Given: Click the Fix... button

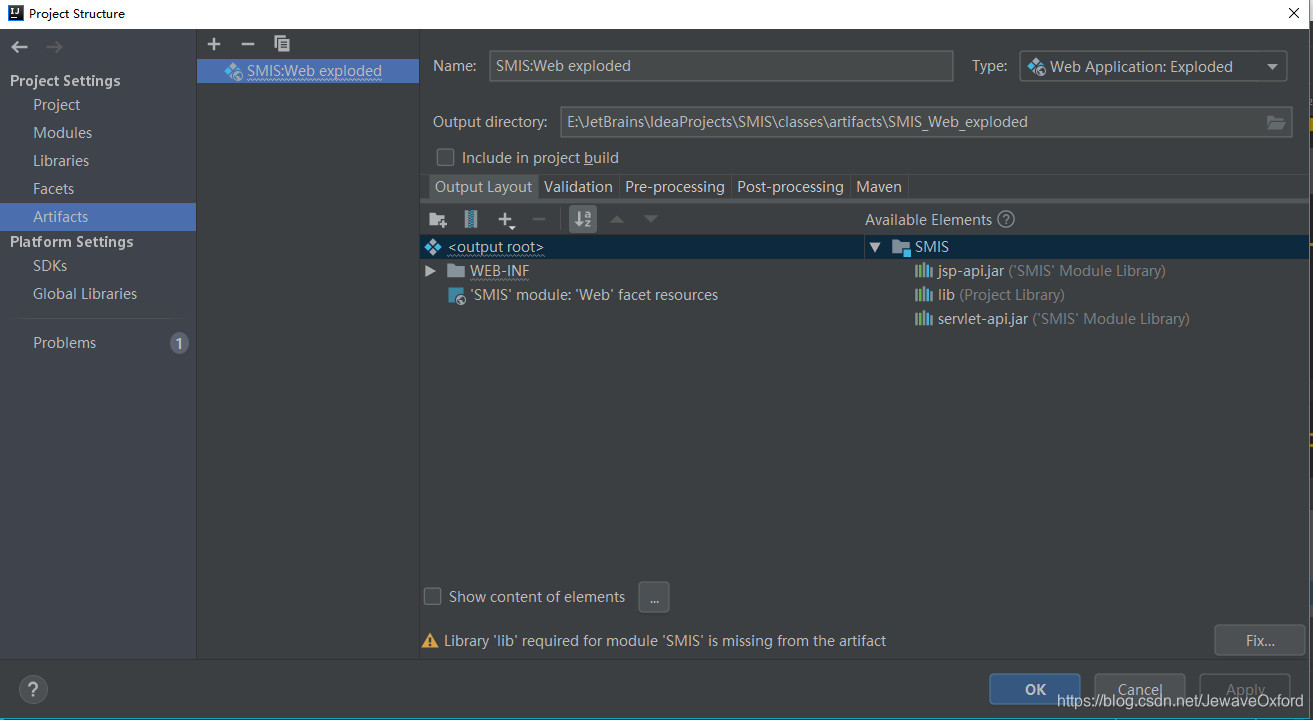Looking at the screenshot, I should (1260, 641).
